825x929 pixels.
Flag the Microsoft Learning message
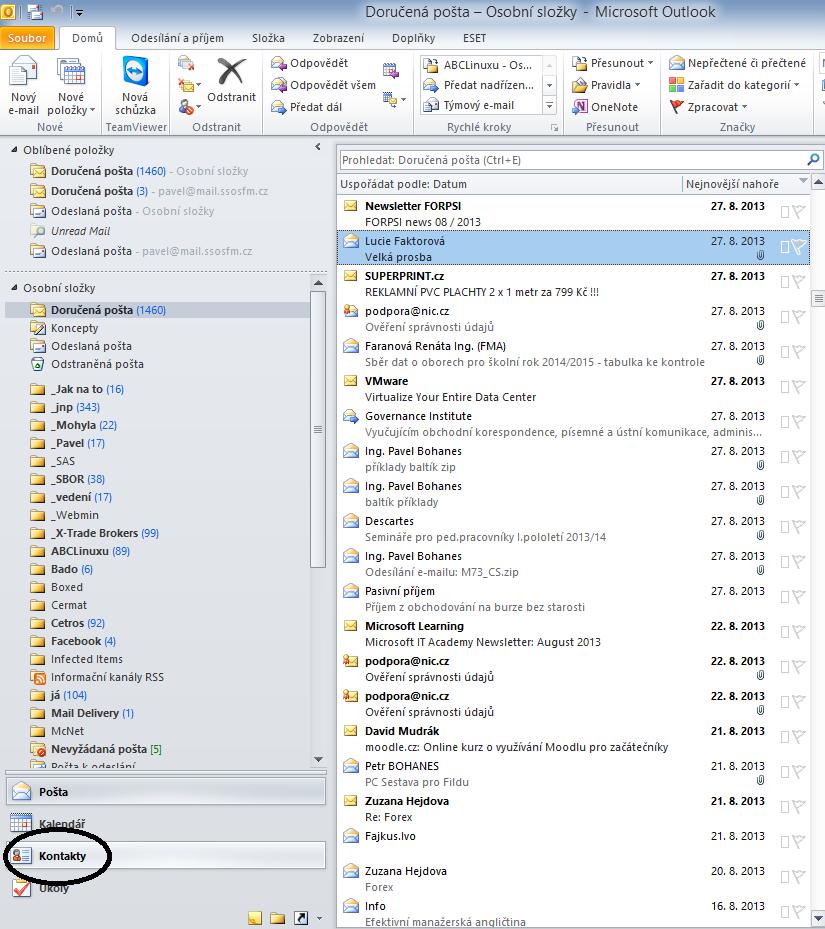click(798, 632)
